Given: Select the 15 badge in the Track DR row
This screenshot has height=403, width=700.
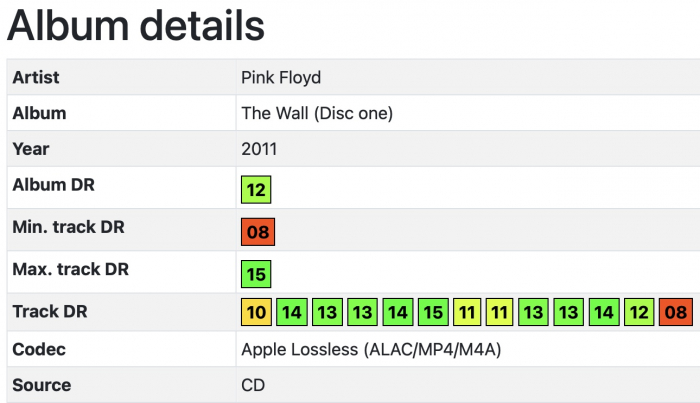Looking at the screenshot, I should (432, 313).
